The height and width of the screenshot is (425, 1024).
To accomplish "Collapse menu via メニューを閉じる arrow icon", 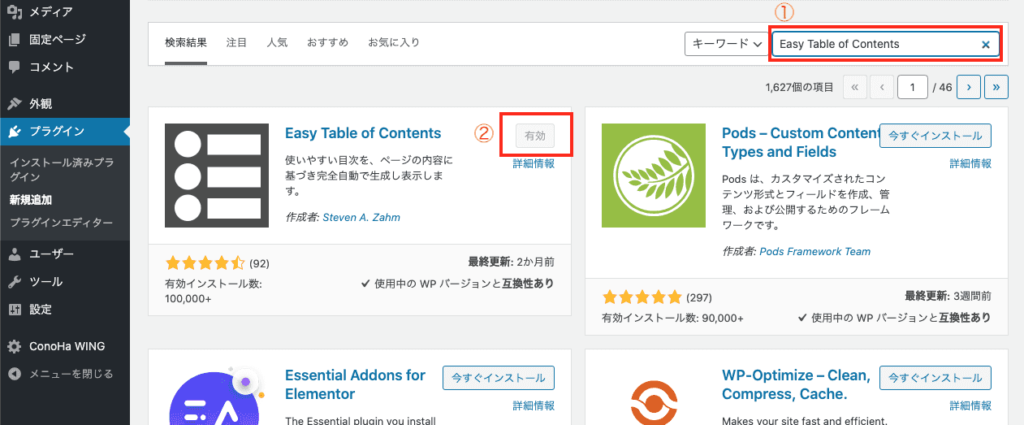I will pos(14,374).
